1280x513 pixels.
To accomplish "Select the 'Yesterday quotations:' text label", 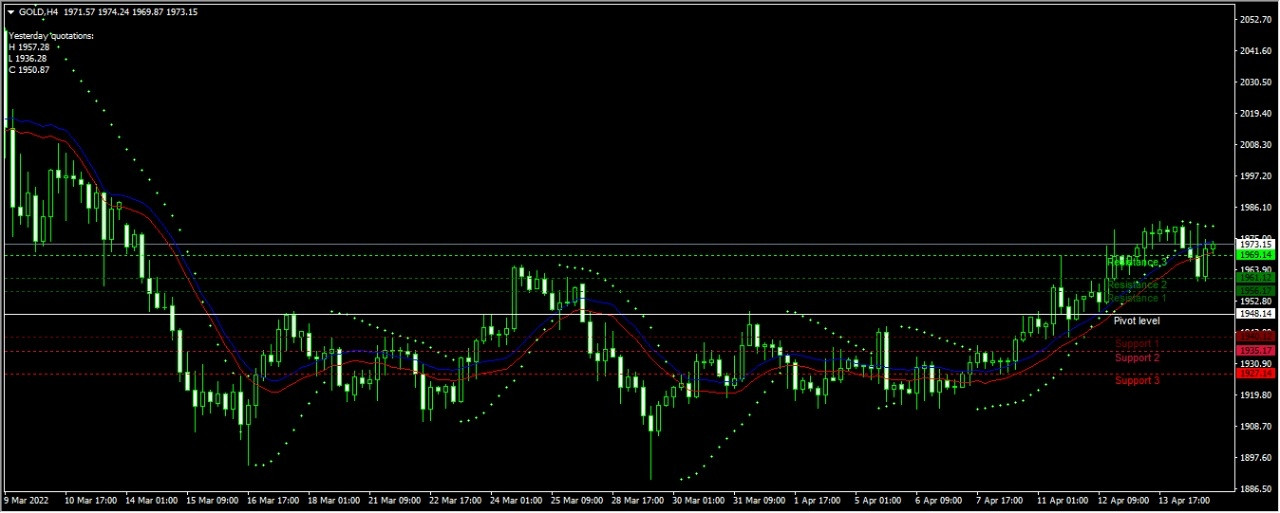I will [51, 36].
